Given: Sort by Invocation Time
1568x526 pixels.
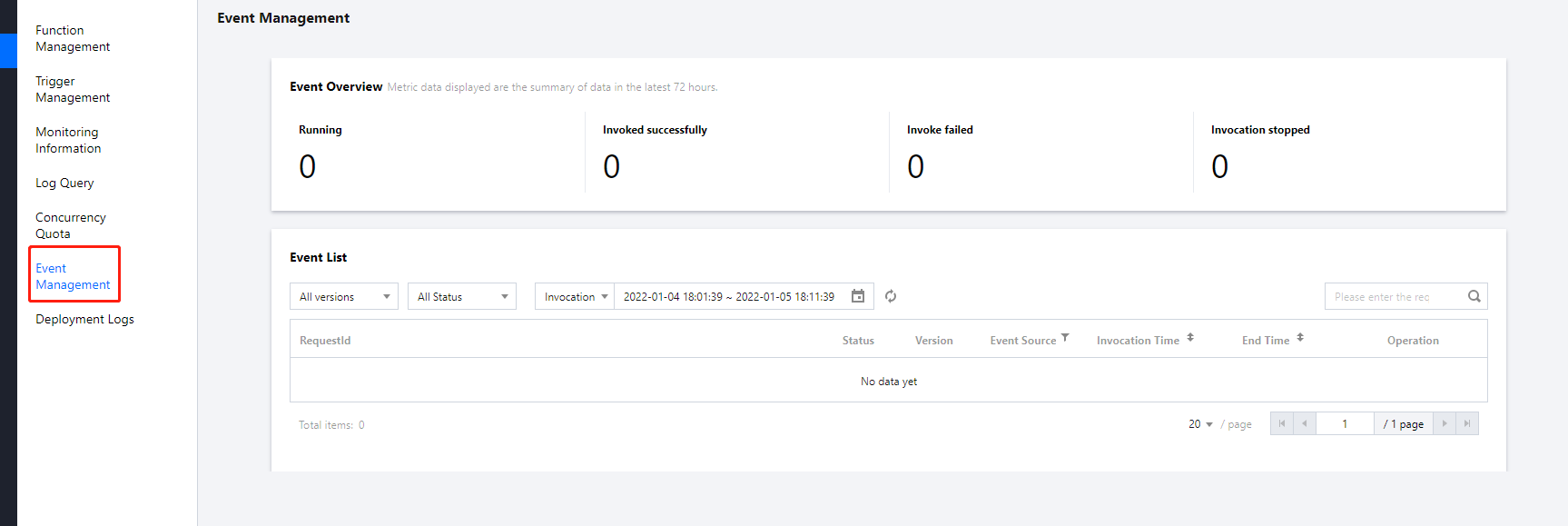Looking at the screenshot, I should (x=1190, y=338).
